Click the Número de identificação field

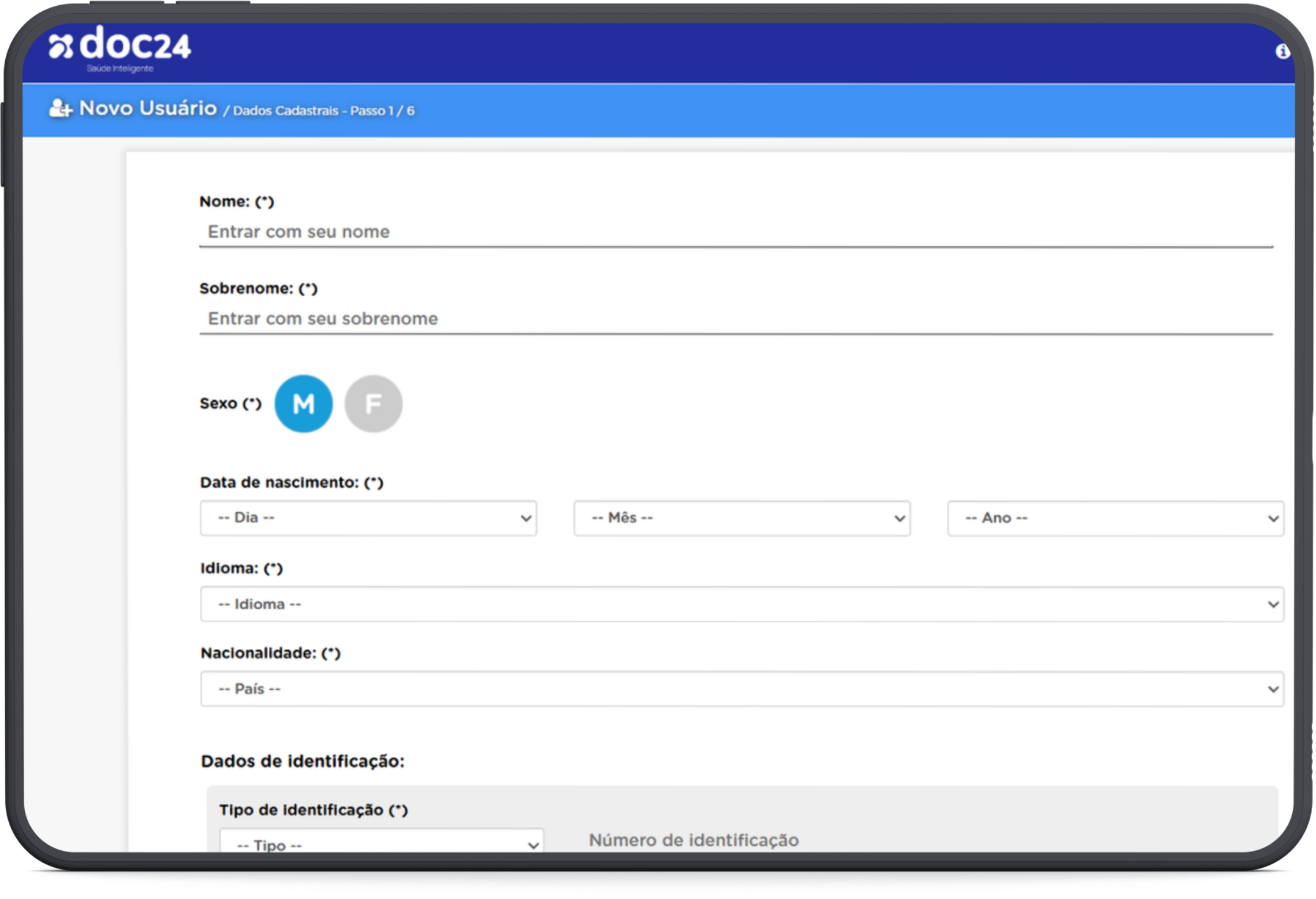pos(694,840)
